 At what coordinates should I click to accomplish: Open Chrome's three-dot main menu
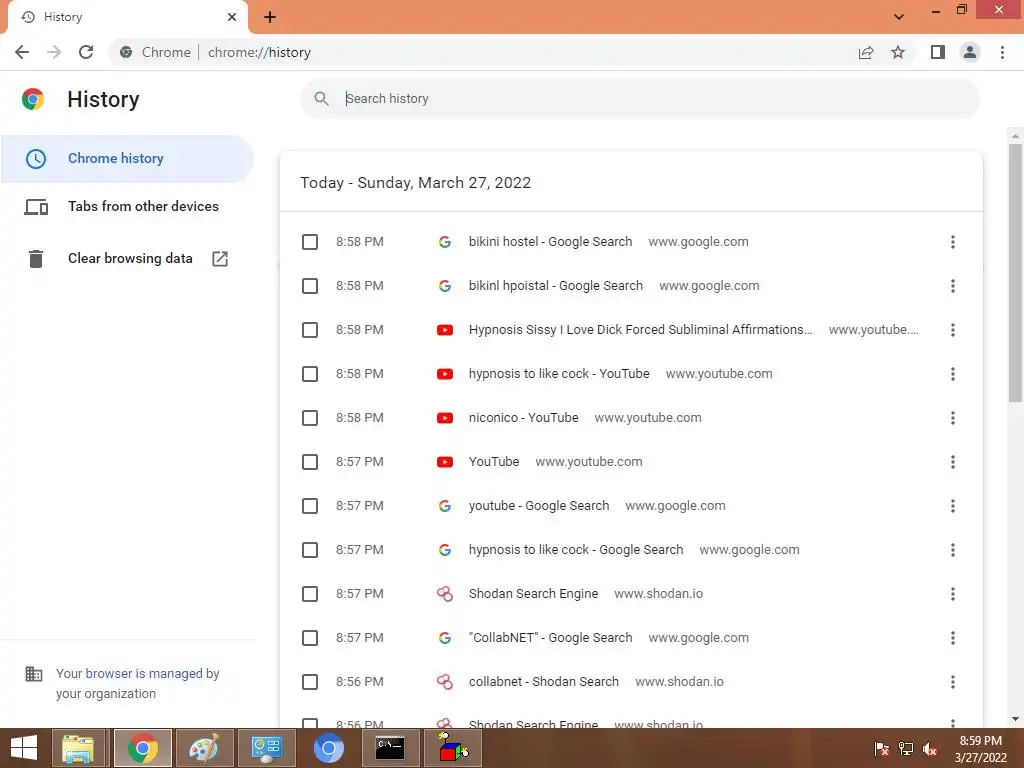tap(1002, 52)
